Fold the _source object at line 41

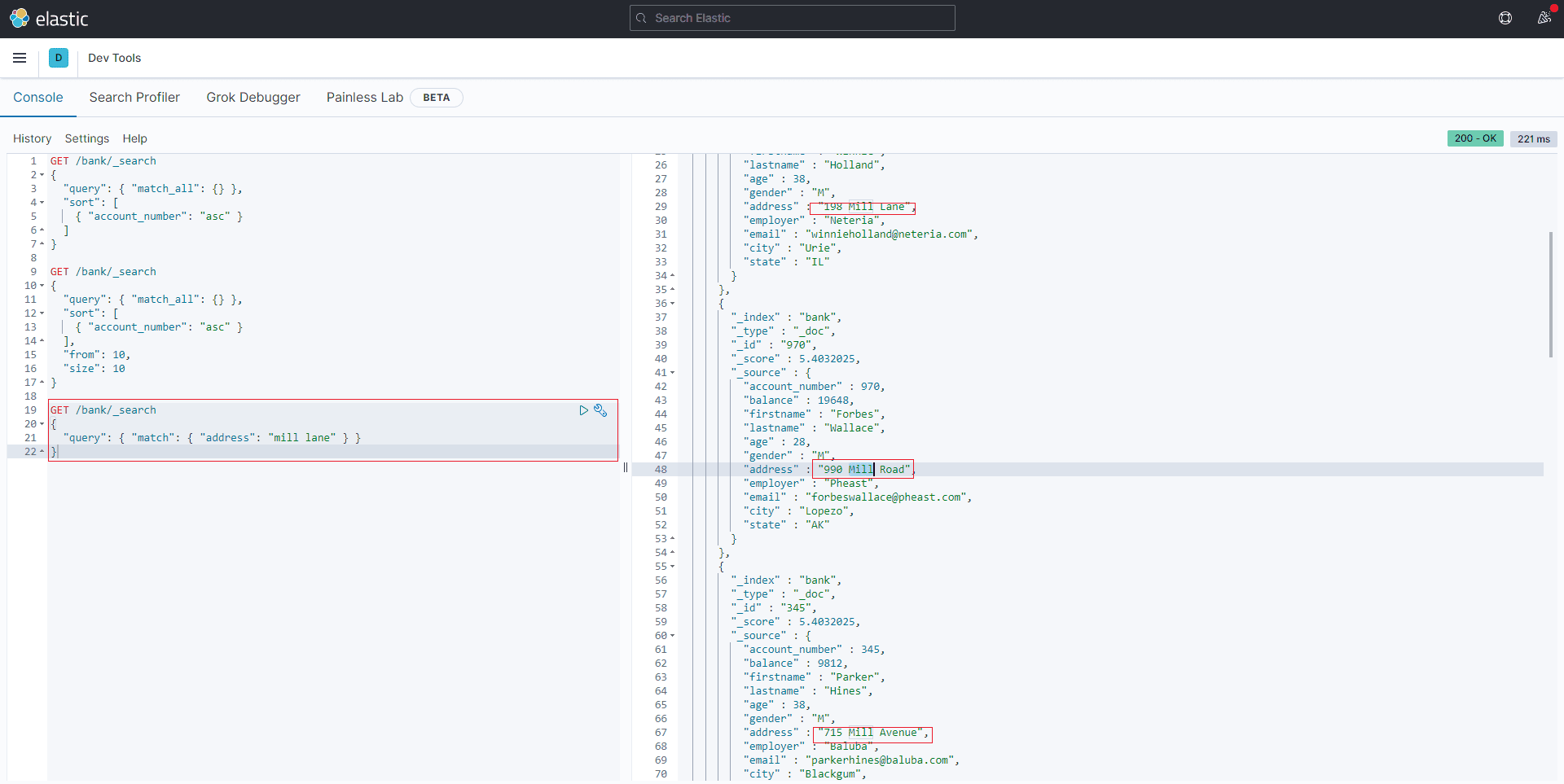(673, 373)
